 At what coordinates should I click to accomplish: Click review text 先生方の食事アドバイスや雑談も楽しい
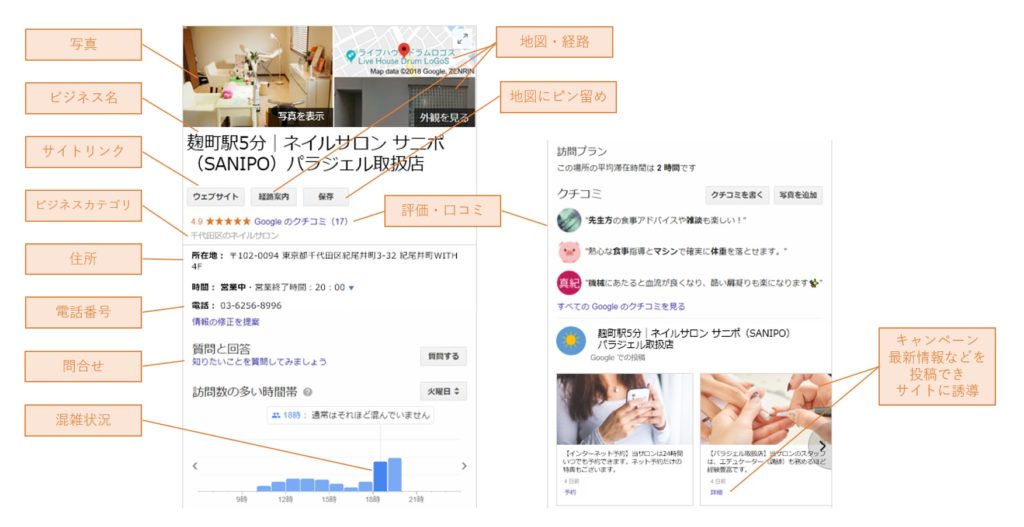pos(664,221)
